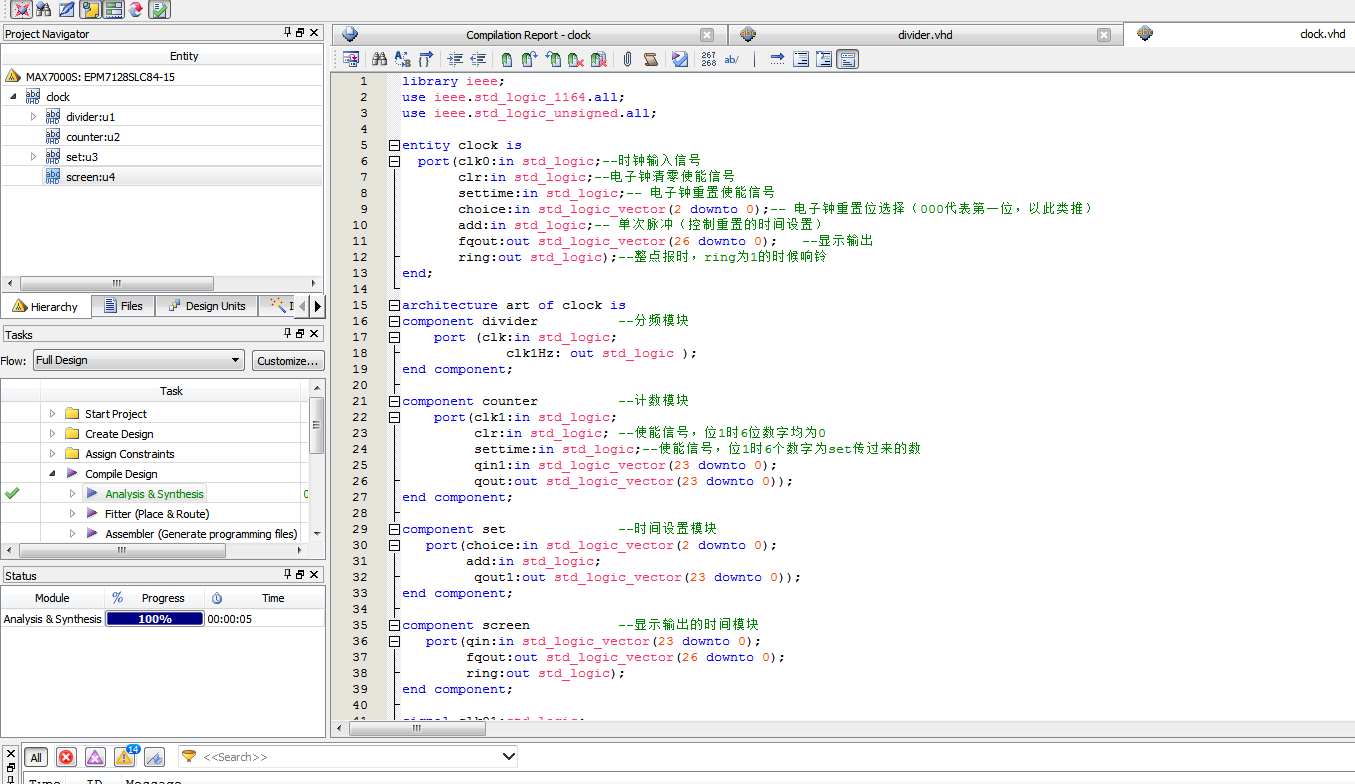The image size is (1355, 784).
Task: Click the red-blue refresh arrows icon
Action: (136, 10)
